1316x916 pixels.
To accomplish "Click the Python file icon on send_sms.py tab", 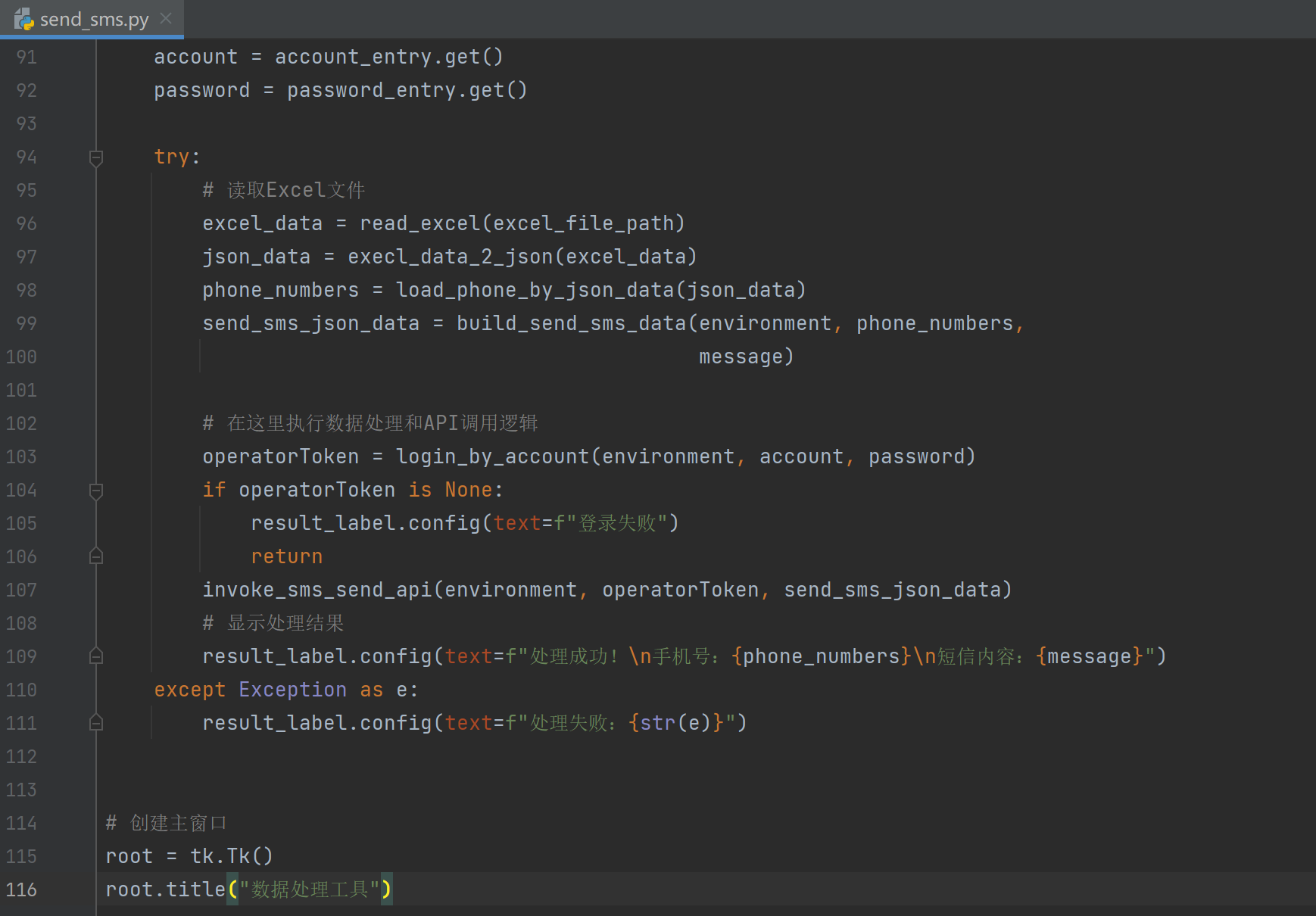I will tap(23, 19).
